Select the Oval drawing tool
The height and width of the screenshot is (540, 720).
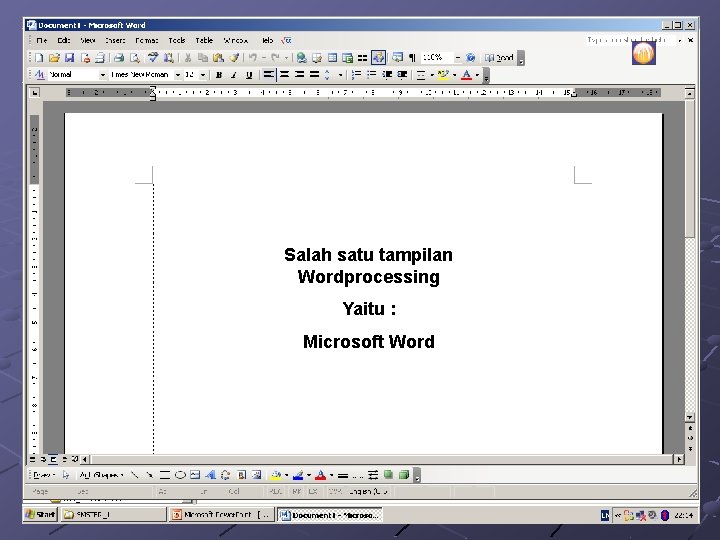tap(180, 475)
